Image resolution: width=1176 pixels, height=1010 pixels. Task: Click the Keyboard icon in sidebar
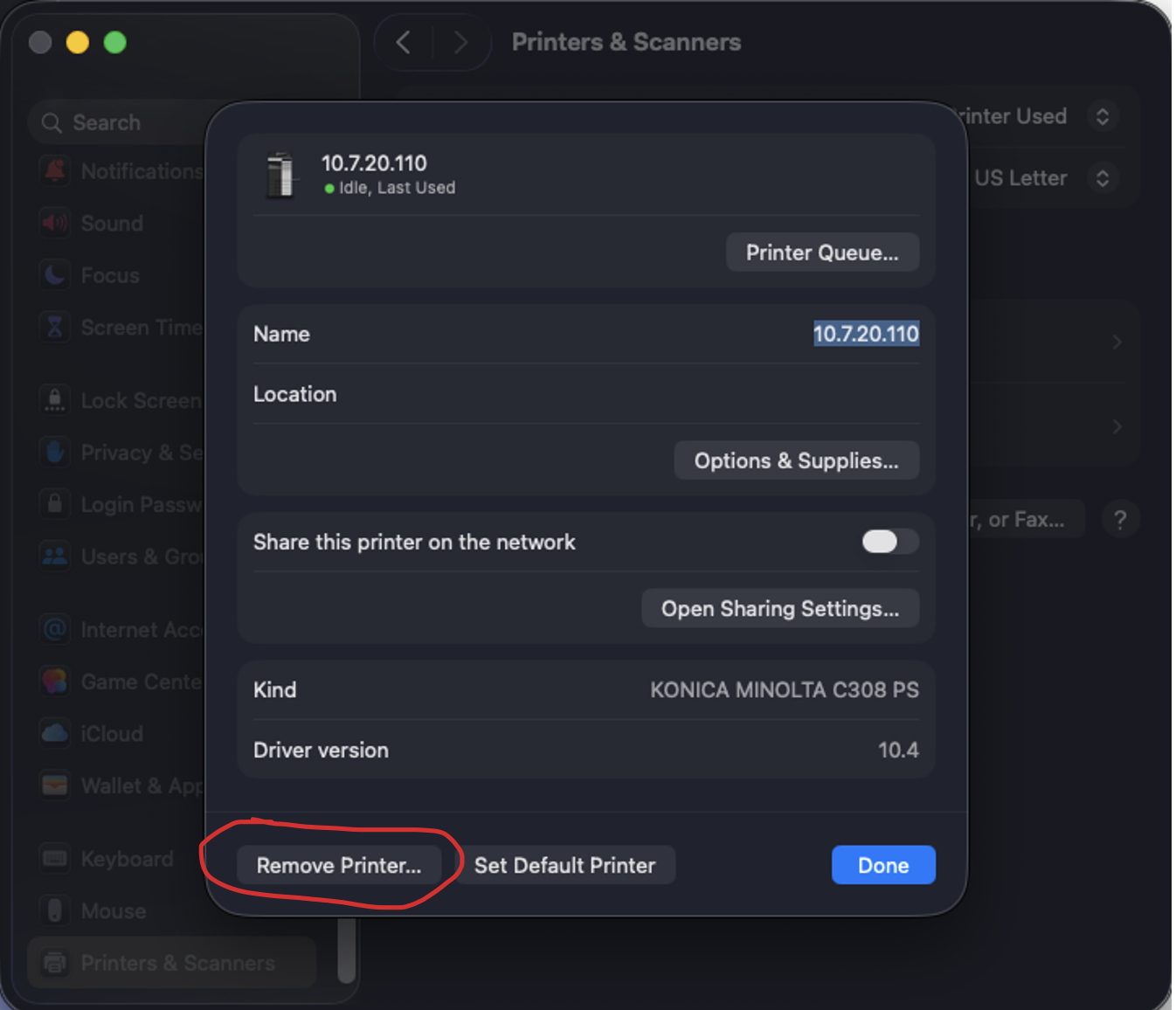click(x=55, y=859)
